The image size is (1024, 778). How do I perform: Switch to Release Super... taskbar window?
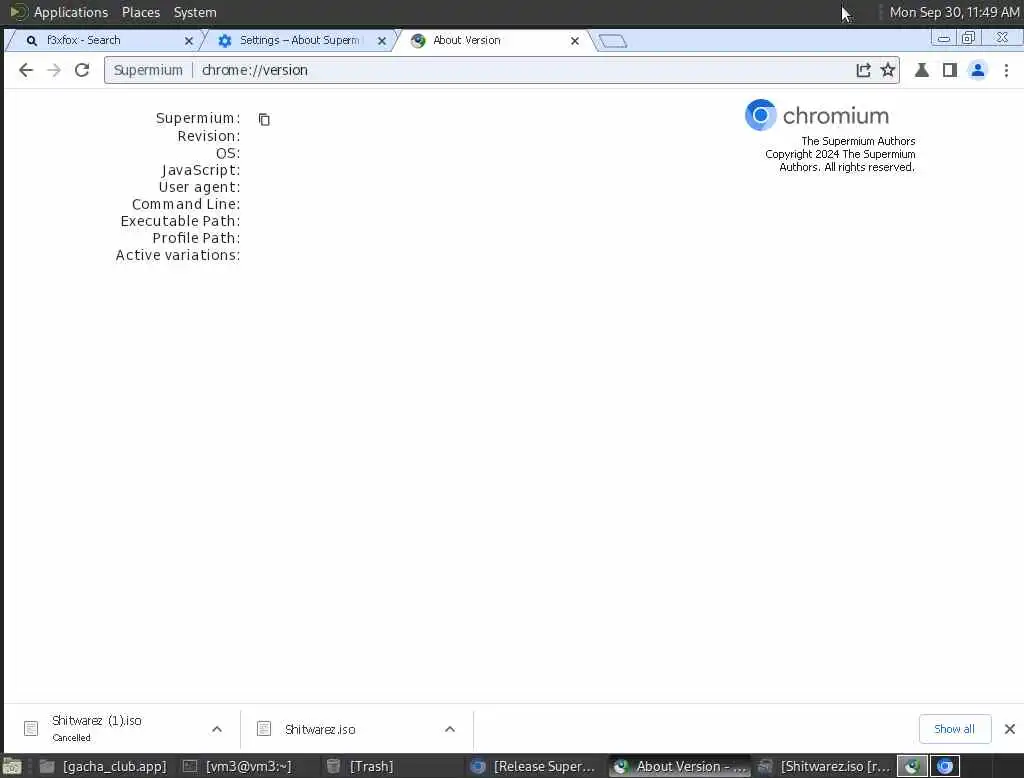coord(533,766)
